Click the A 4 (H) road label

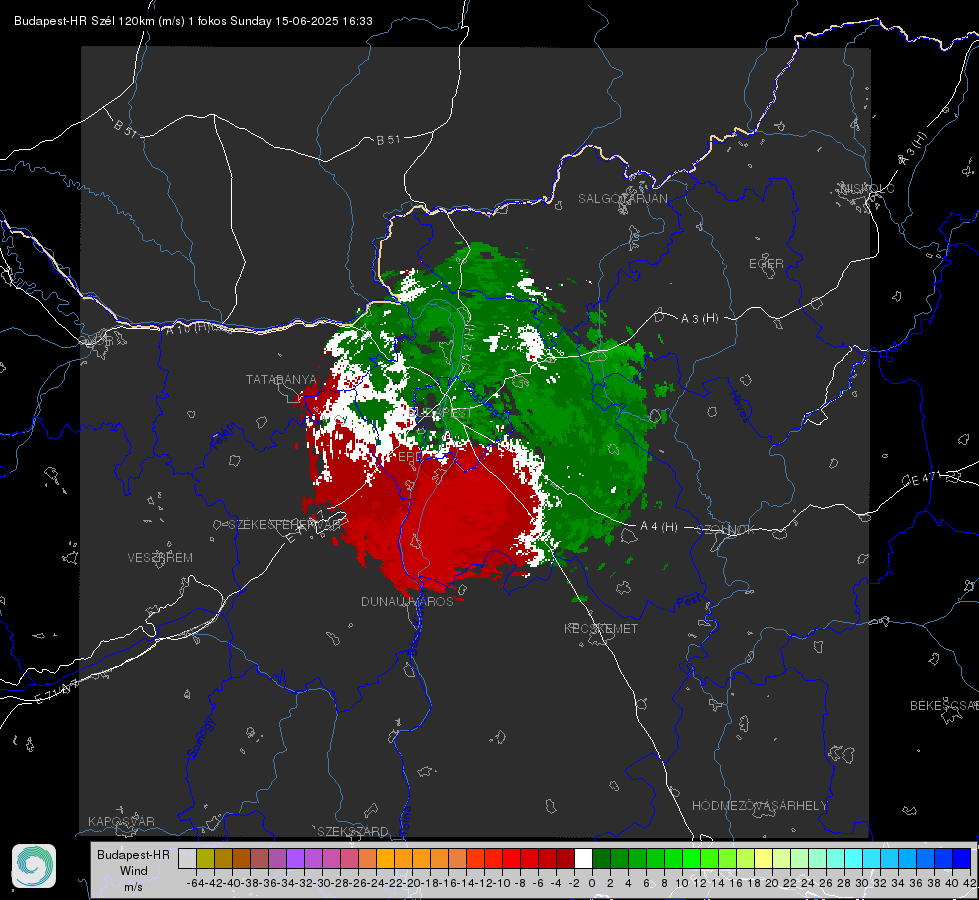pos(659,527)
